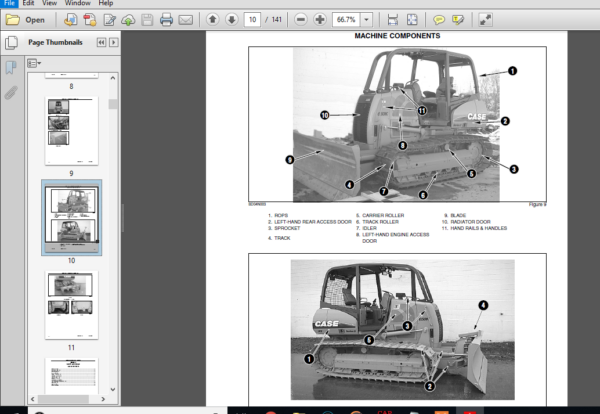Screen dimensions: 600x414
Task: Click the panel expand right arrow button
Action: 114,42
